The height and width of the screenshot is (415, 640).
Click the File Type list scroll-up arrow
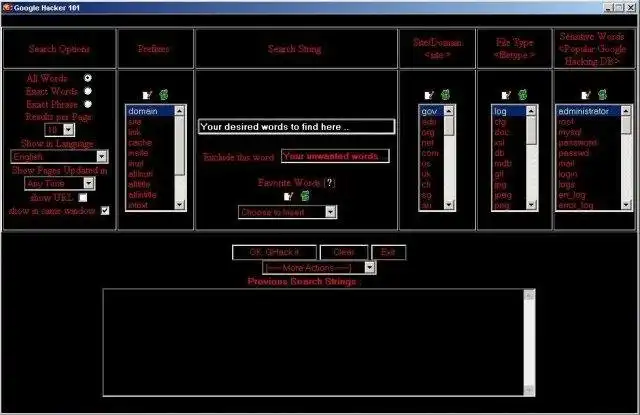531,111
